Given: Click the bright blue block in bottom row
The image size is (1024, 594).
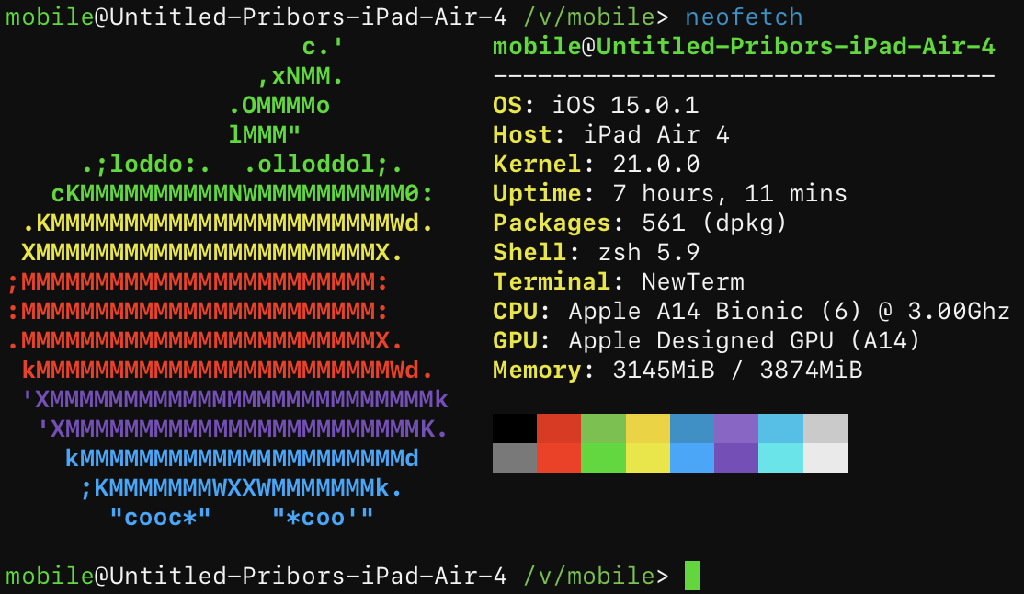Looking at the screenshot, I should 692,458.
